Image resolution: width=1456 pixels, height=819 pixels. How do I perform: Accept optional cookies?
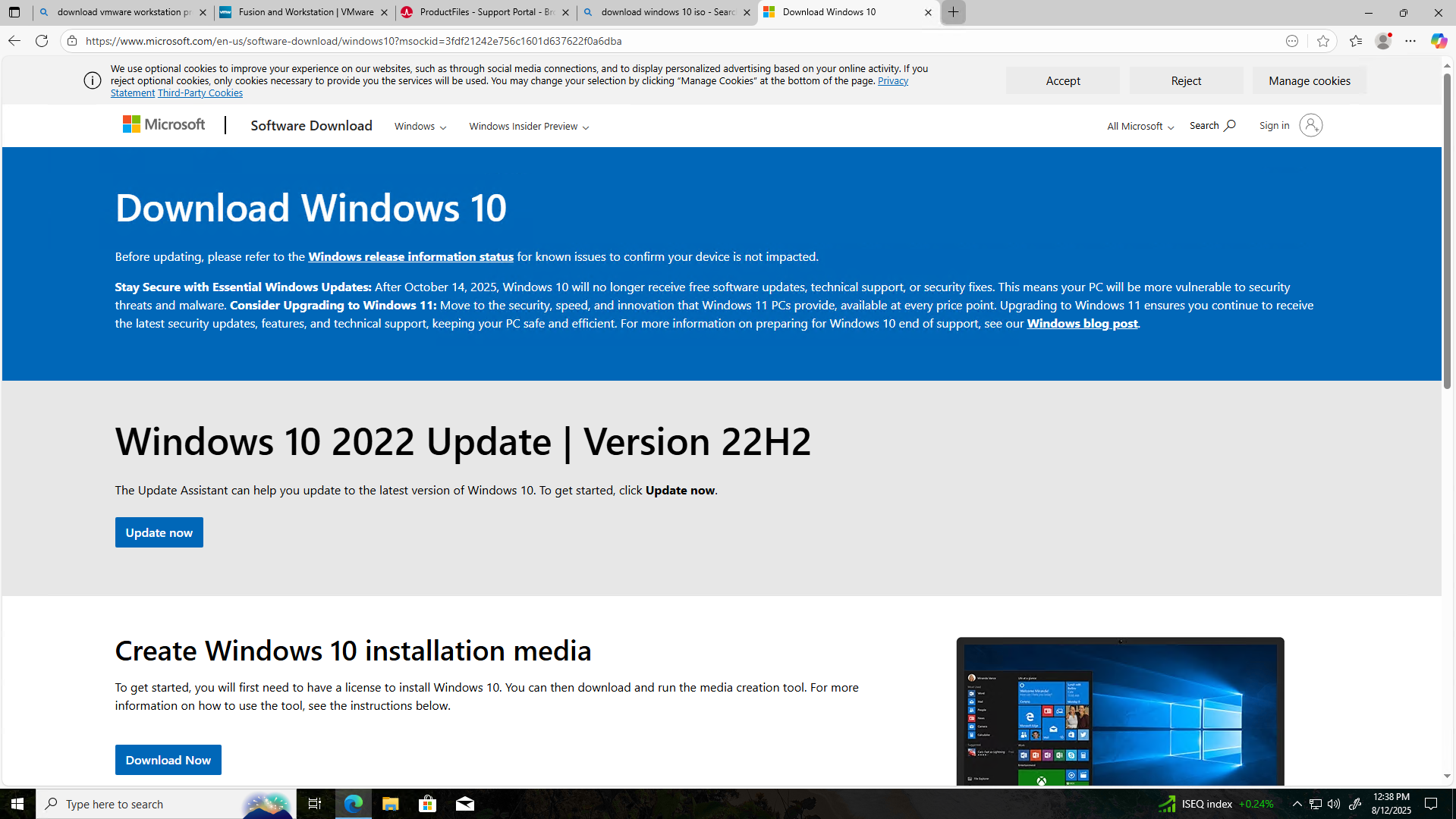[1063, 80]
